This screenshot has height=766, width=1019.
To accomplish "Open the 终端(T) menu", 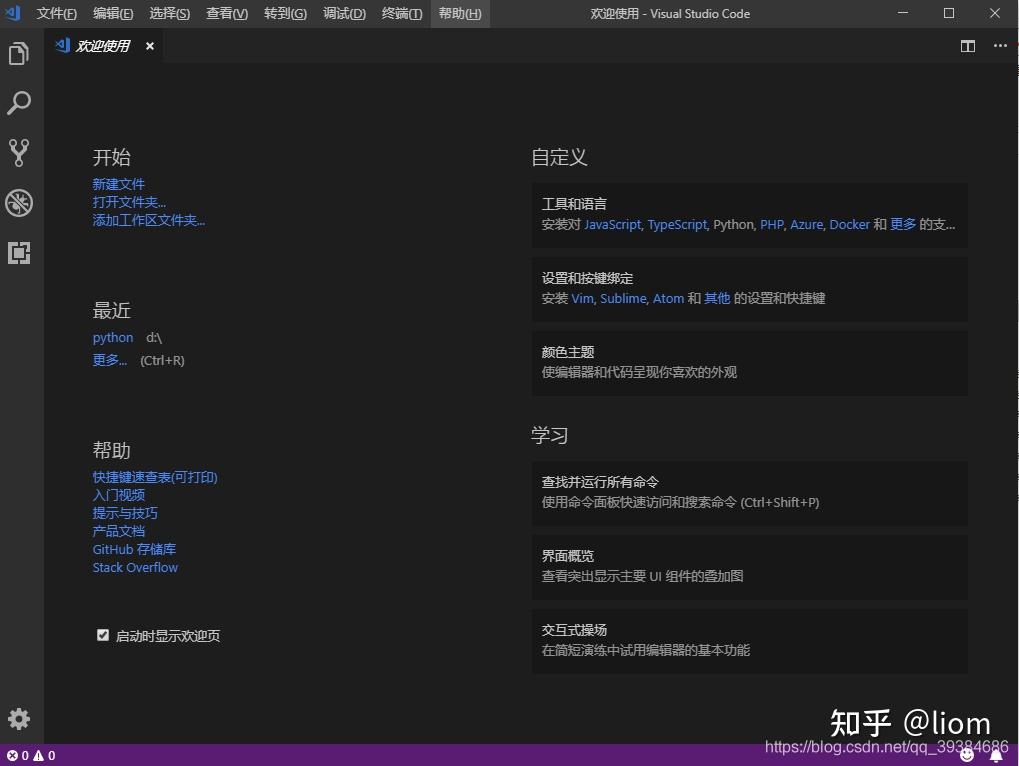I will pyautogui.click(x=402, y=14).
